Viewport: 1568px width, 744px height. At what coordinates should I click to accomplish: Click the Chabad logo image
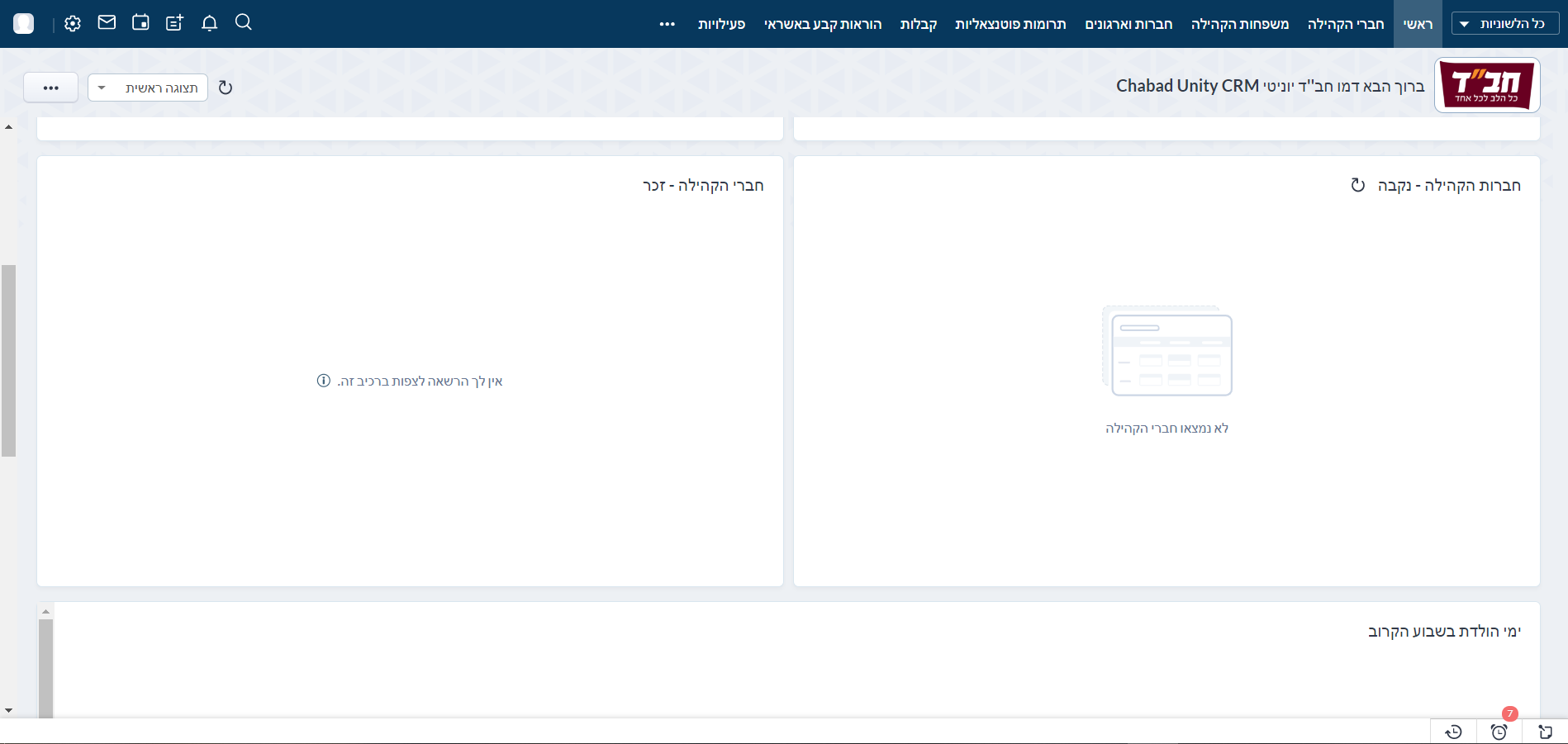[1486, 85]
